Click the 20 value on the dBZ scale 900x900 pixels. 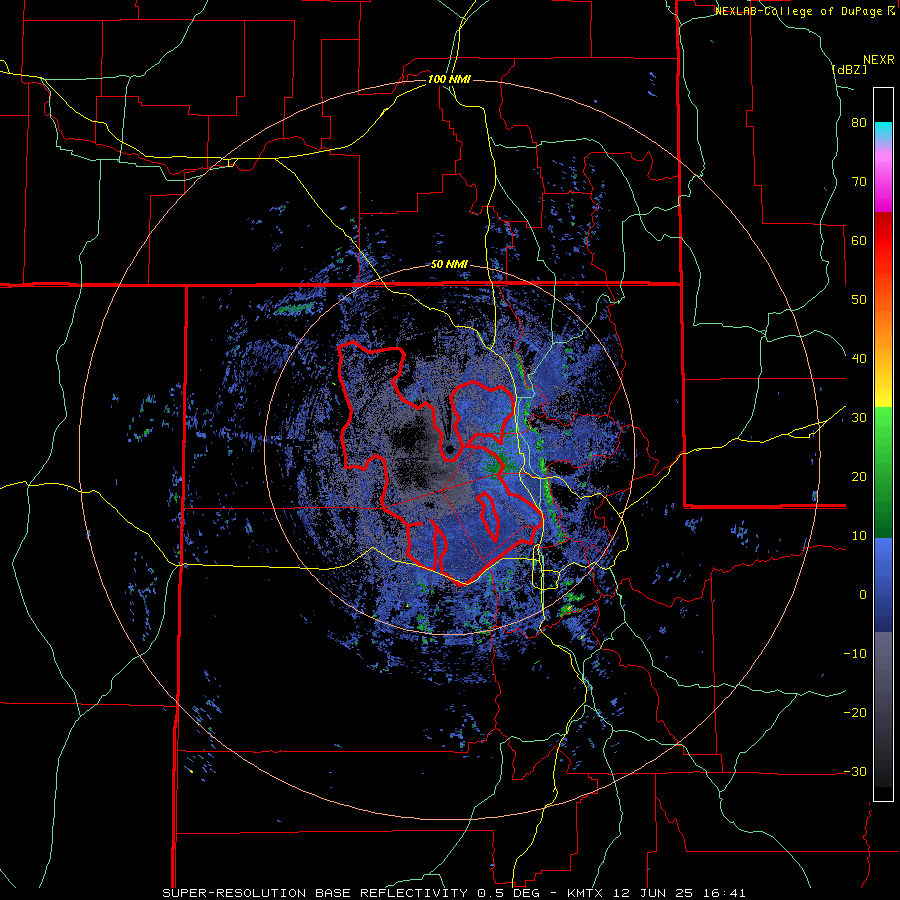pos(859,476)
